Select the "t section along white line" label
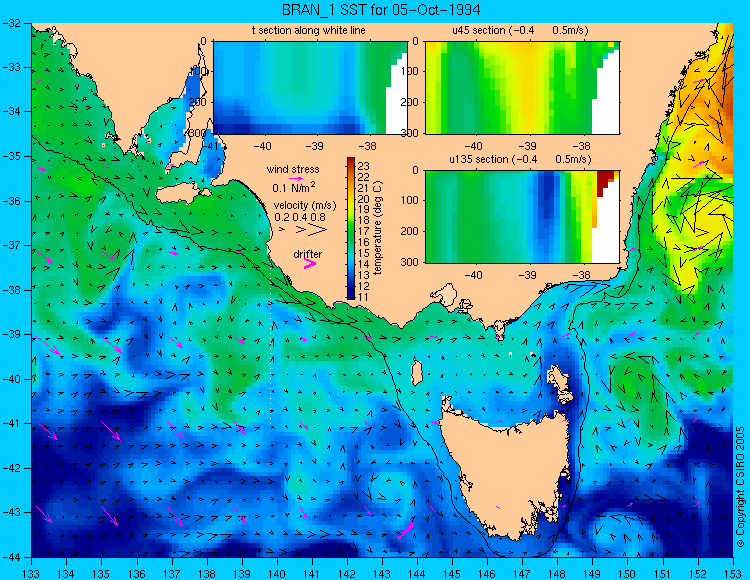 [x=309, y=30]
